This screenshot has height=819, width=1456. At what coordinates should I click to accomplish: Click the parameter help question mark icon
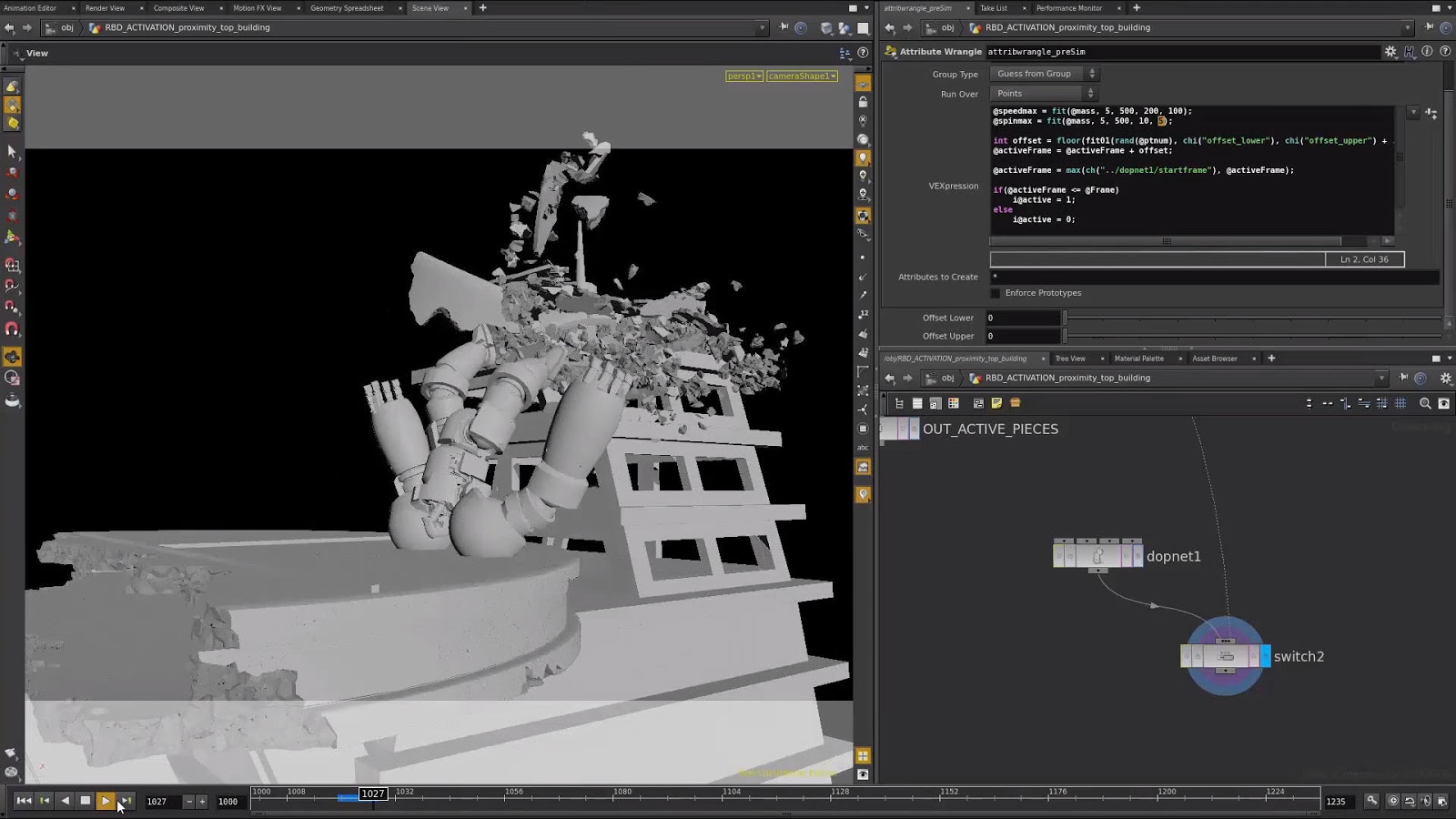click(1445, 52)
